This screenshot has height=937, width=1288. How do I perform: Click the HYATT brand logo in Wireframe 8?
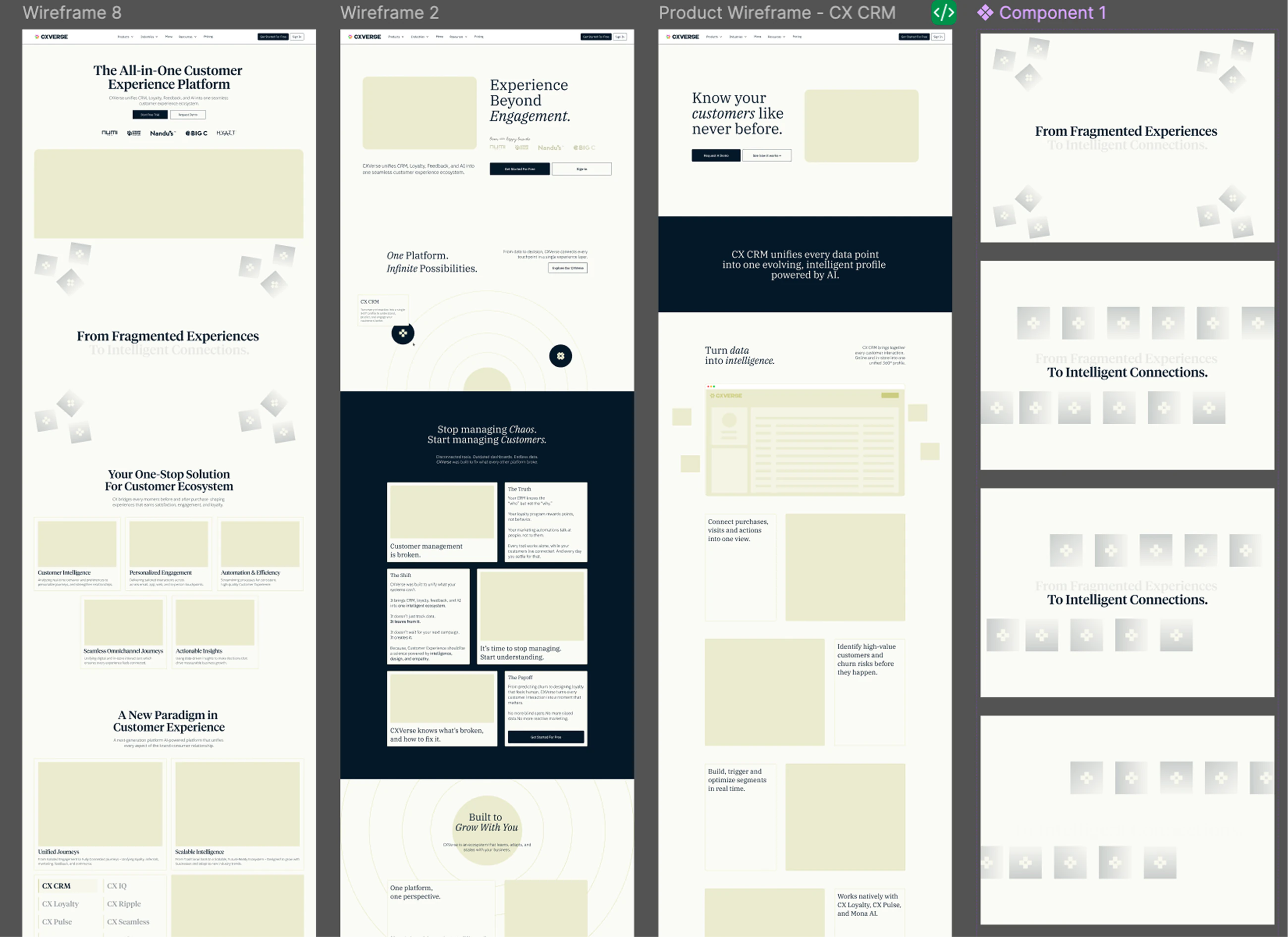(x=225, y=133)
